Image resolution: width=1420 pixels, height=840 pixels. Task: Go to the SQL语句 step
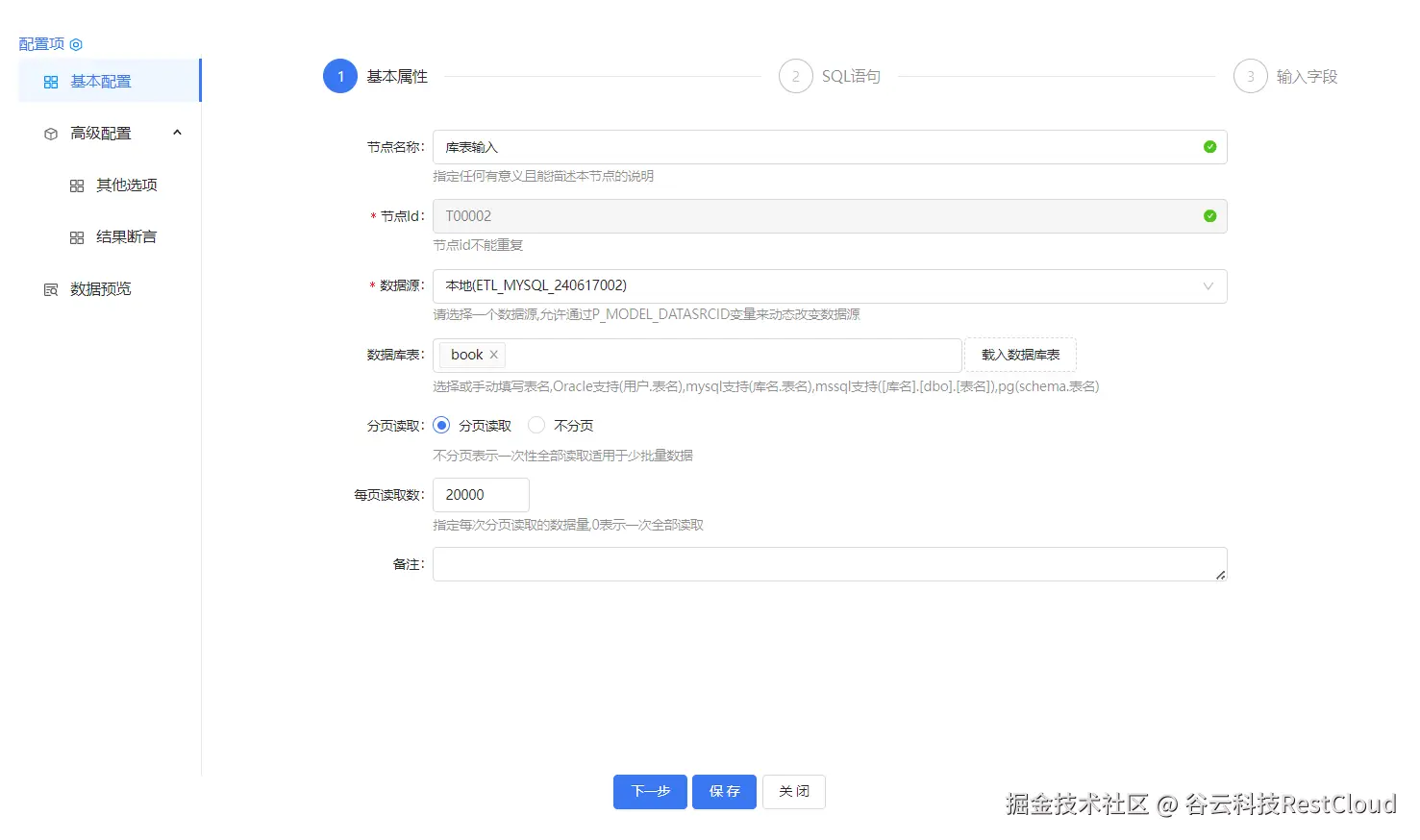coord(795,76)
